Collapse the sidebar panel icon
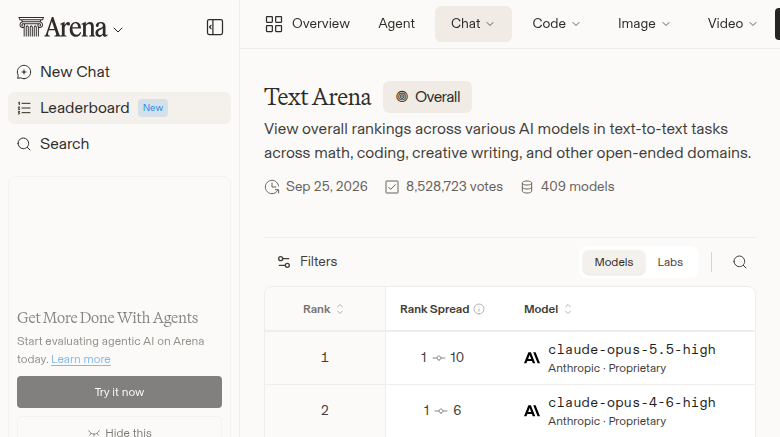 coord(215,27)
